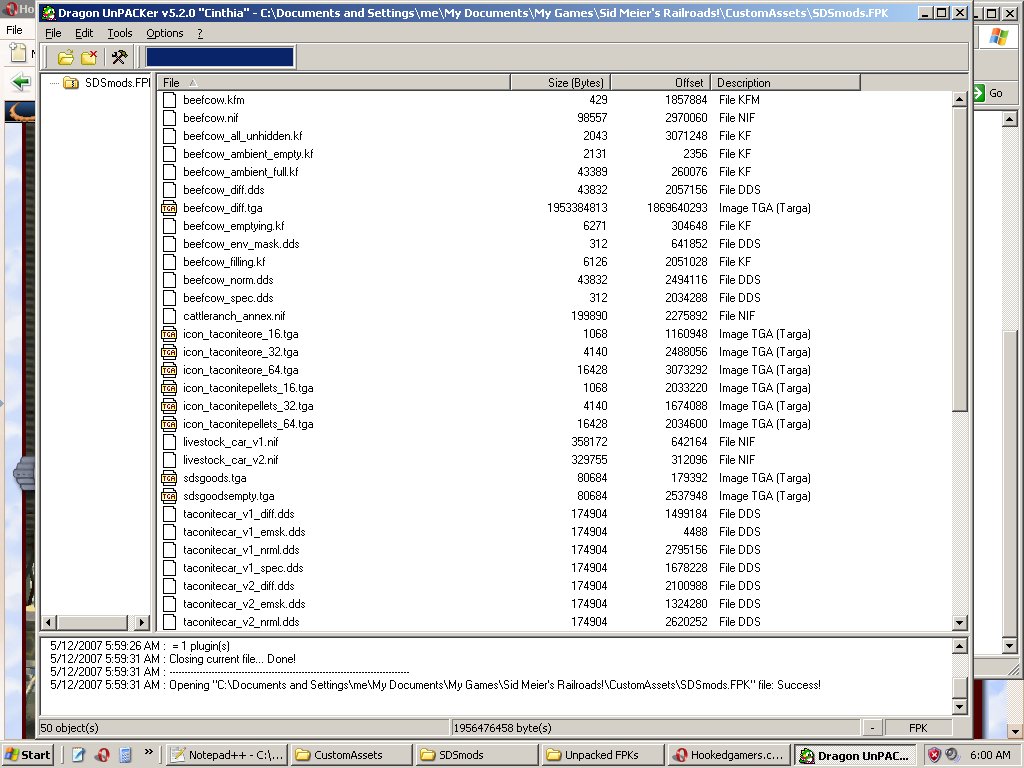Sort by Size (Bytes) column header

(560, 83)
